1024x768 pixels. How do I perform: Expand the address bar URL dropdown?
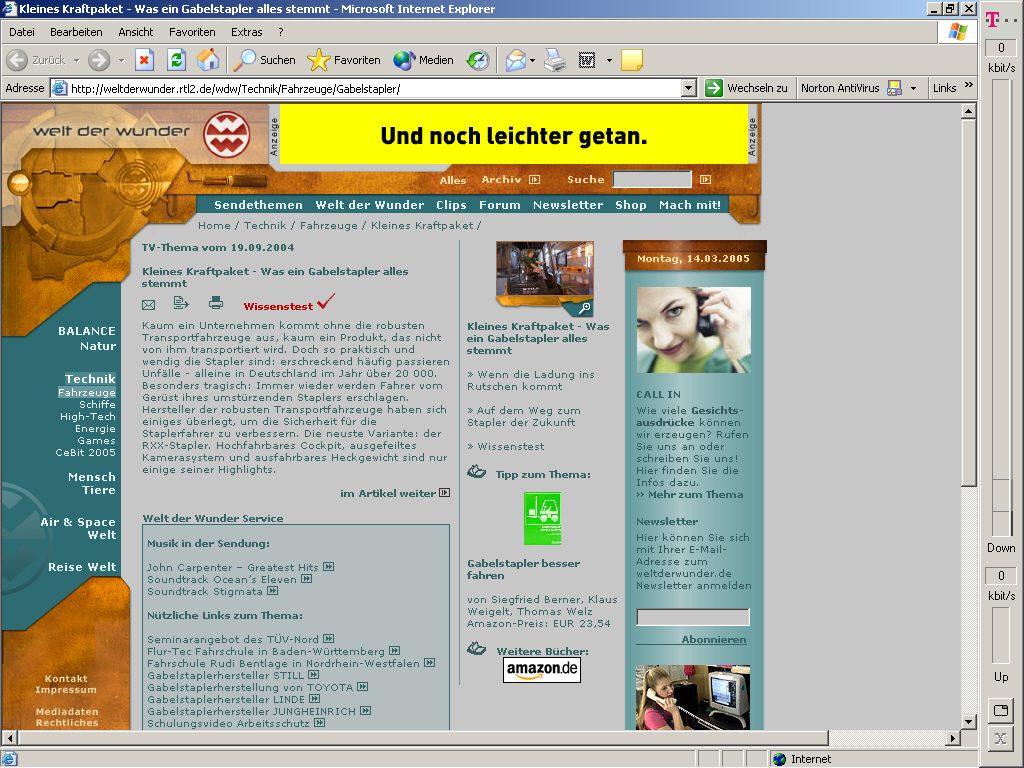(688, 88)
